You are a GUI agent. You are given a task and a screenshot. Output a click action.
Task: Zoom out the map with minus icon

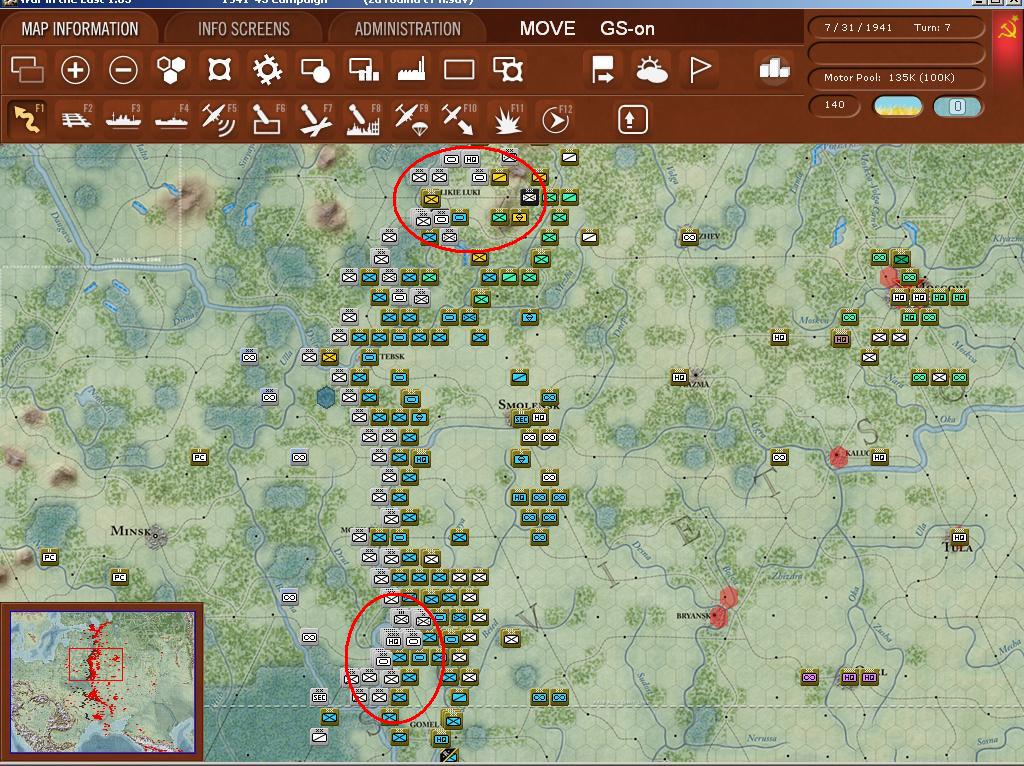click(x=123, y=69)
